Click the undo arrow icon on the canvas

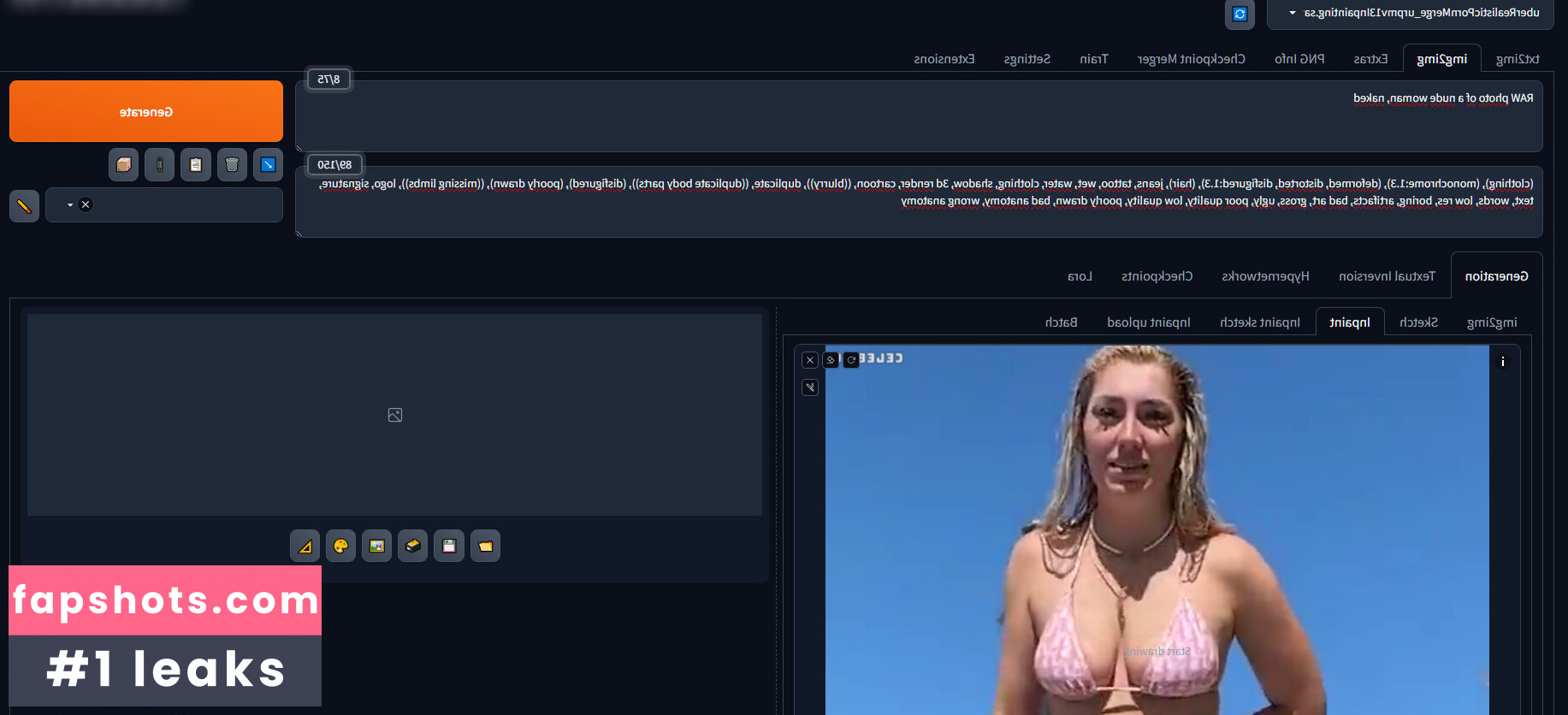tap(851, 360)
